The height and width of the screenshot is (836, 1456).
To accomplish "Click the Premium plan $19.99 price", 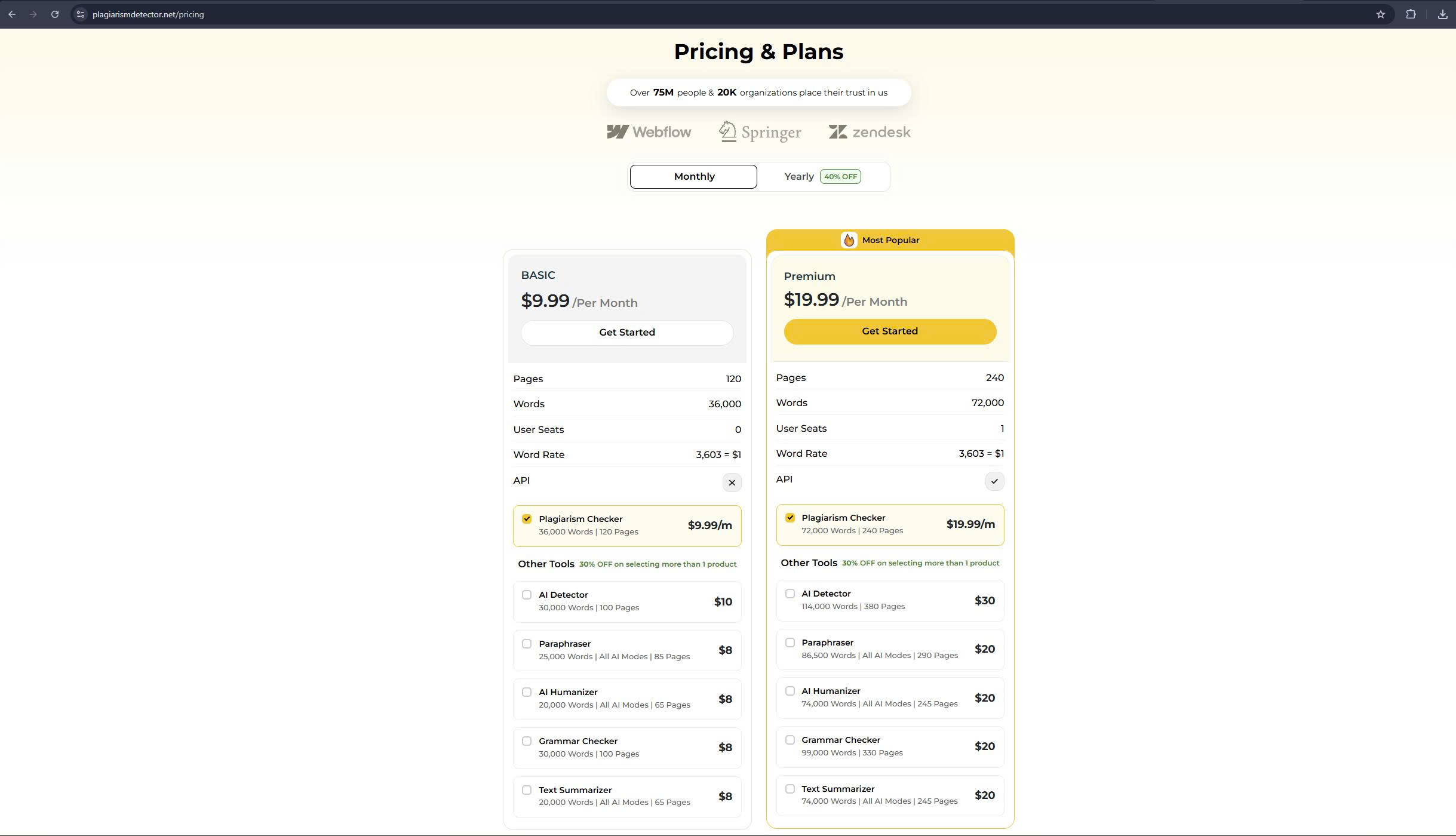I will 811,299.
